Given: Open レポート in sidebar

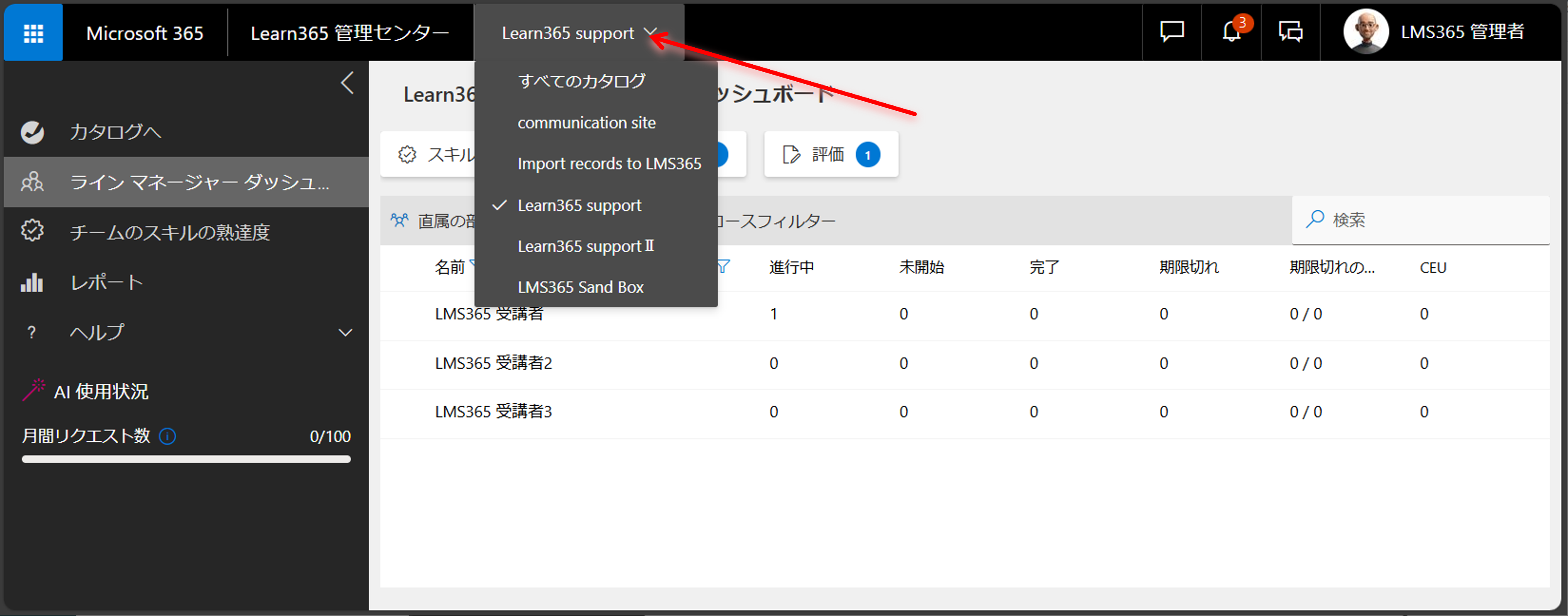Looking at the screenshot, I should pos(186,282).
